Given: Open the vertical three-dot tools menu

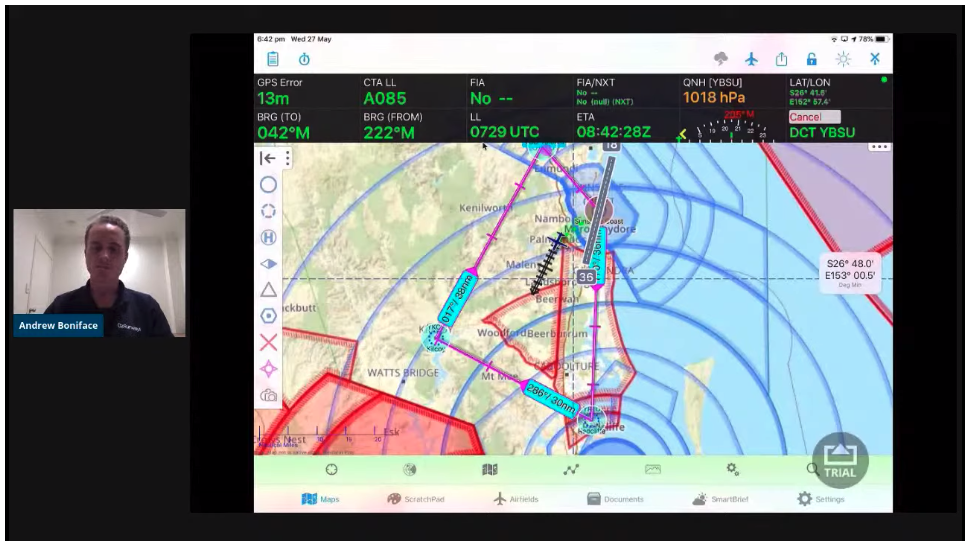Looking at the screenshot, I should (x=287, y=158).
